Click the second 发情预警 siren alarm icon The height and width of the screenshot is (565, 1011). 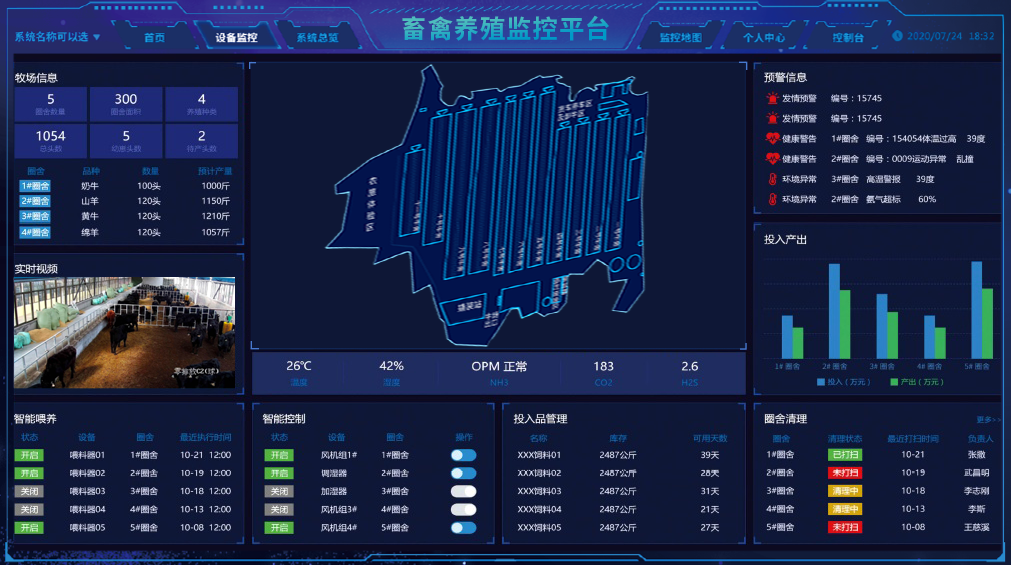point(771,118)
